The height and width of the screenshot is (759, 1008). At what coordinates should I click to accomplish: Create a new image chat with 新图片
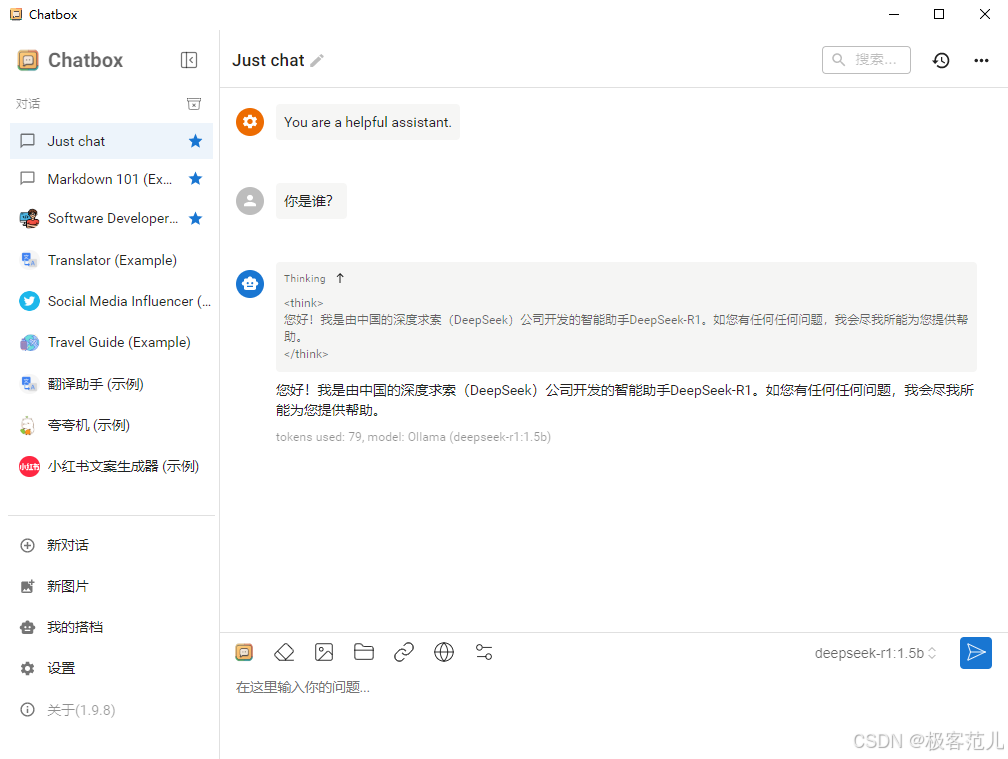111,586
